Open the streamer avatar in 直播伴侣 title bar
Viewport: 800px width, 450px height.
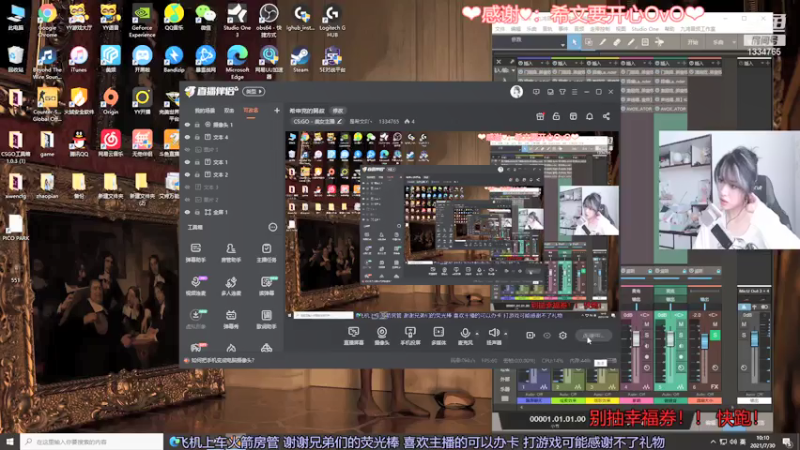tap(516, 92)
